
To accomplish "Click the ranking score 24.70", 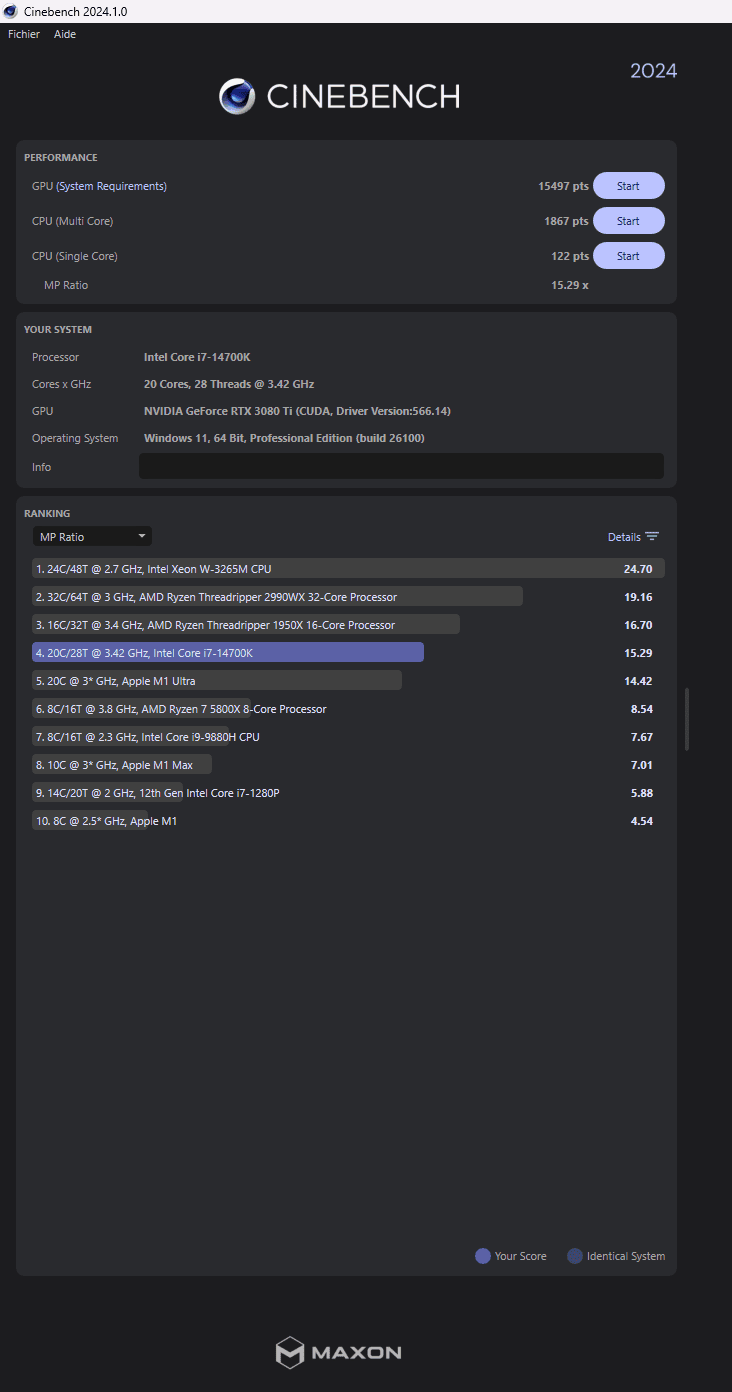I will point(638,569).
